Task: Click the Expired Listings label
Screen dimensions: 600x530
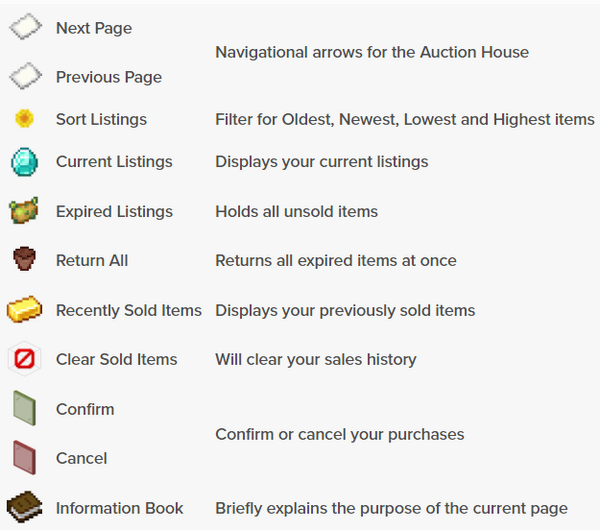Action: tap(114, 212)
